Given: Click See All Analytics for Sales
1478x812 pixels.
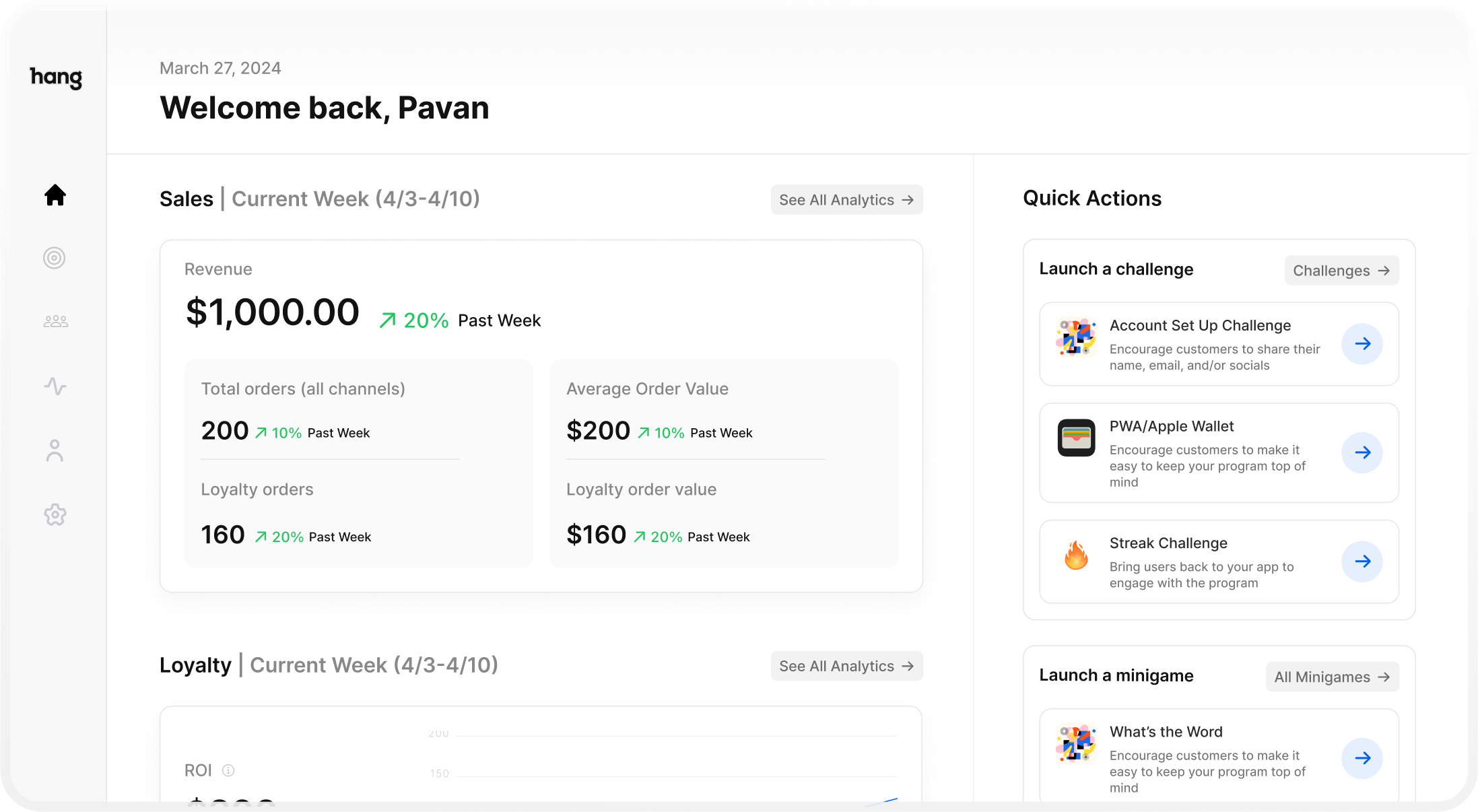Looking at the screenshot, I should (x=846, y=200).
